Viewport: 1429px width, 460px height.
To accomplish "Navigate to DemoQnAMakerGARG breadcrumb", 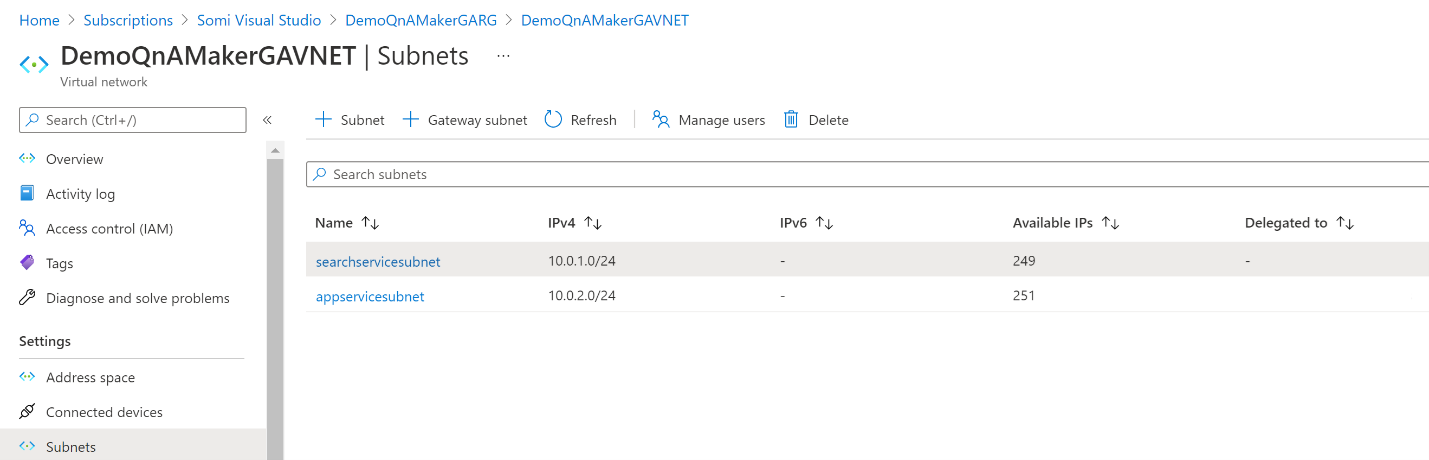I will coord(421,20).
